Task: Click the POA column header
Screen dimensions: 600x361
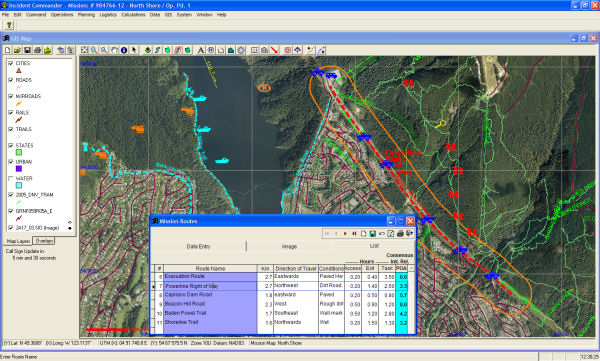Action: [401, 268]
